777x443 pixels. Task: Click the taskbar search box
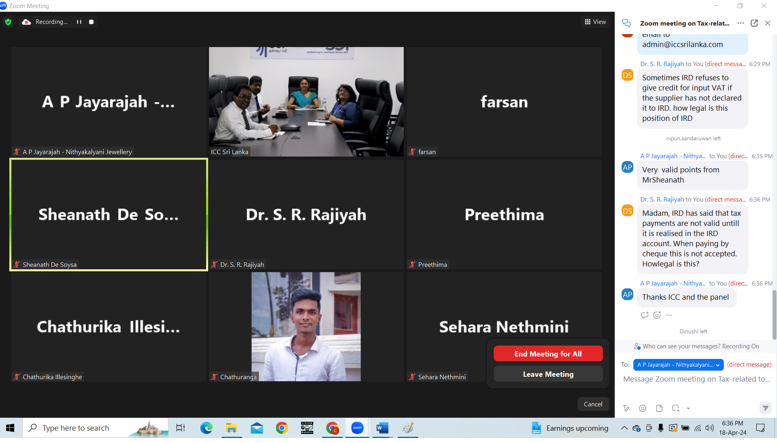(96, 428)
